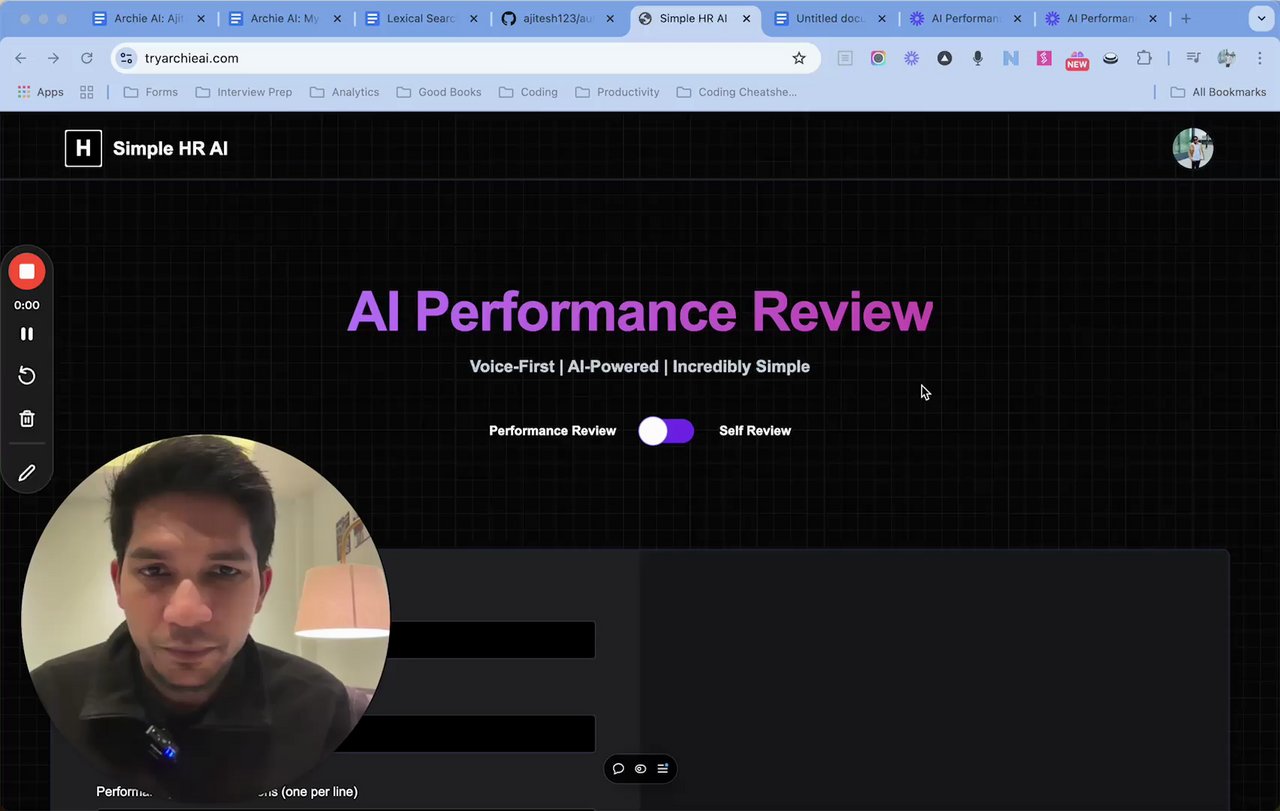Click the tryarchieai.com address bar
The width and height of the screenshot is (1280, 811).
pos(465,58)
